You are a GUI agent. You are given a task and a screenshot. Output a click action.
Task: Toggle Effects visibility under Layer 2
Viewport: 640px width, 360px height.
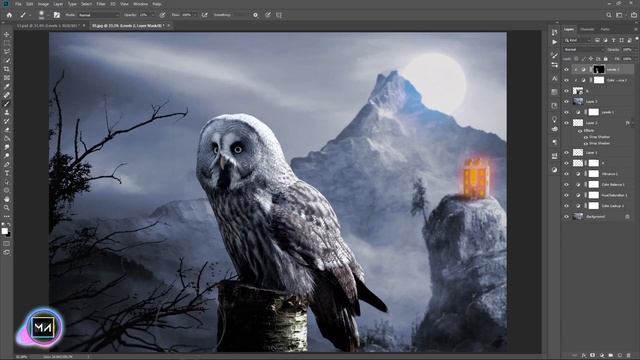coord(580,131)
